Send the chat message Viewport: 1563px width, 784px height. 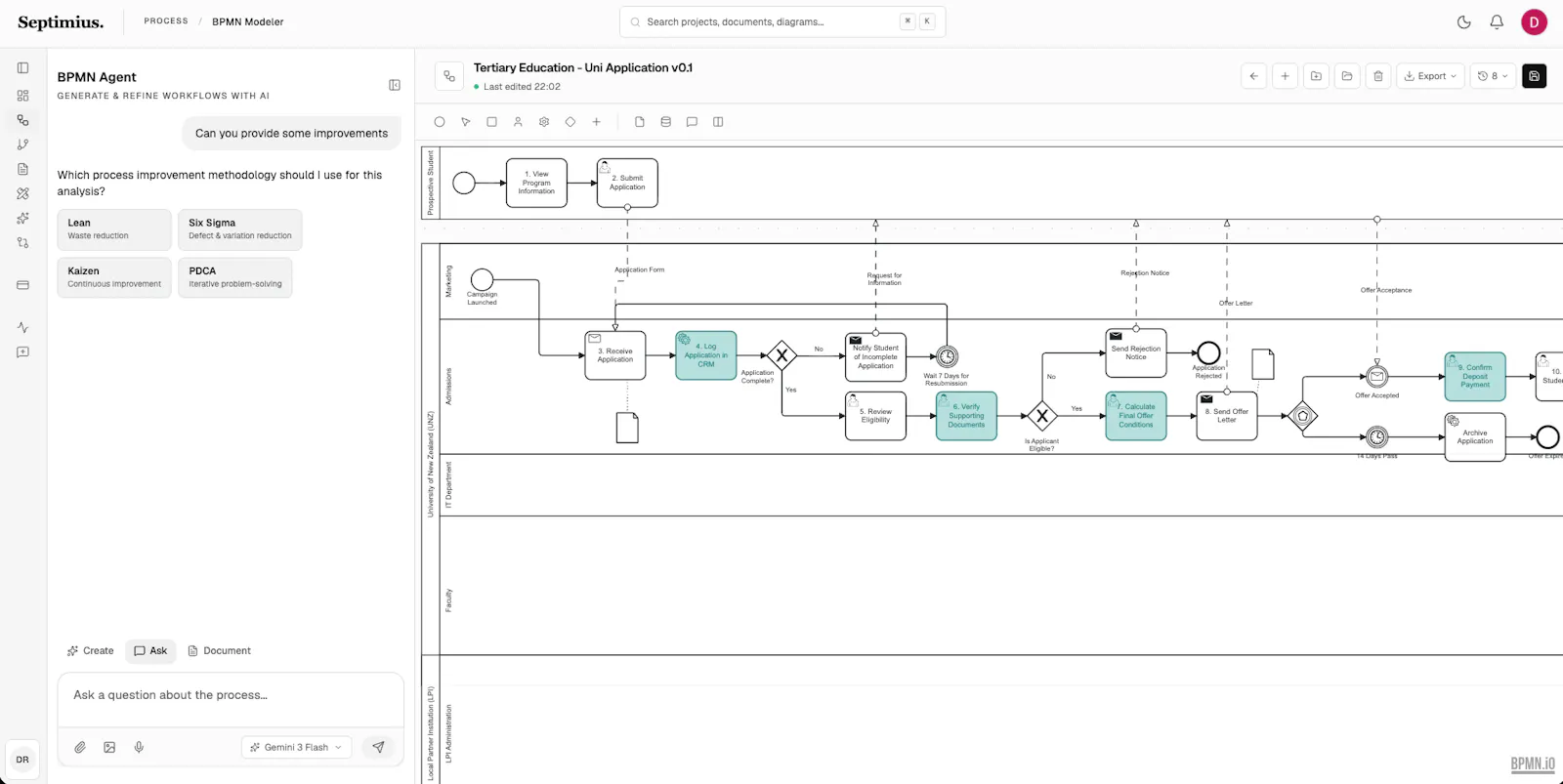coord(378,748)
